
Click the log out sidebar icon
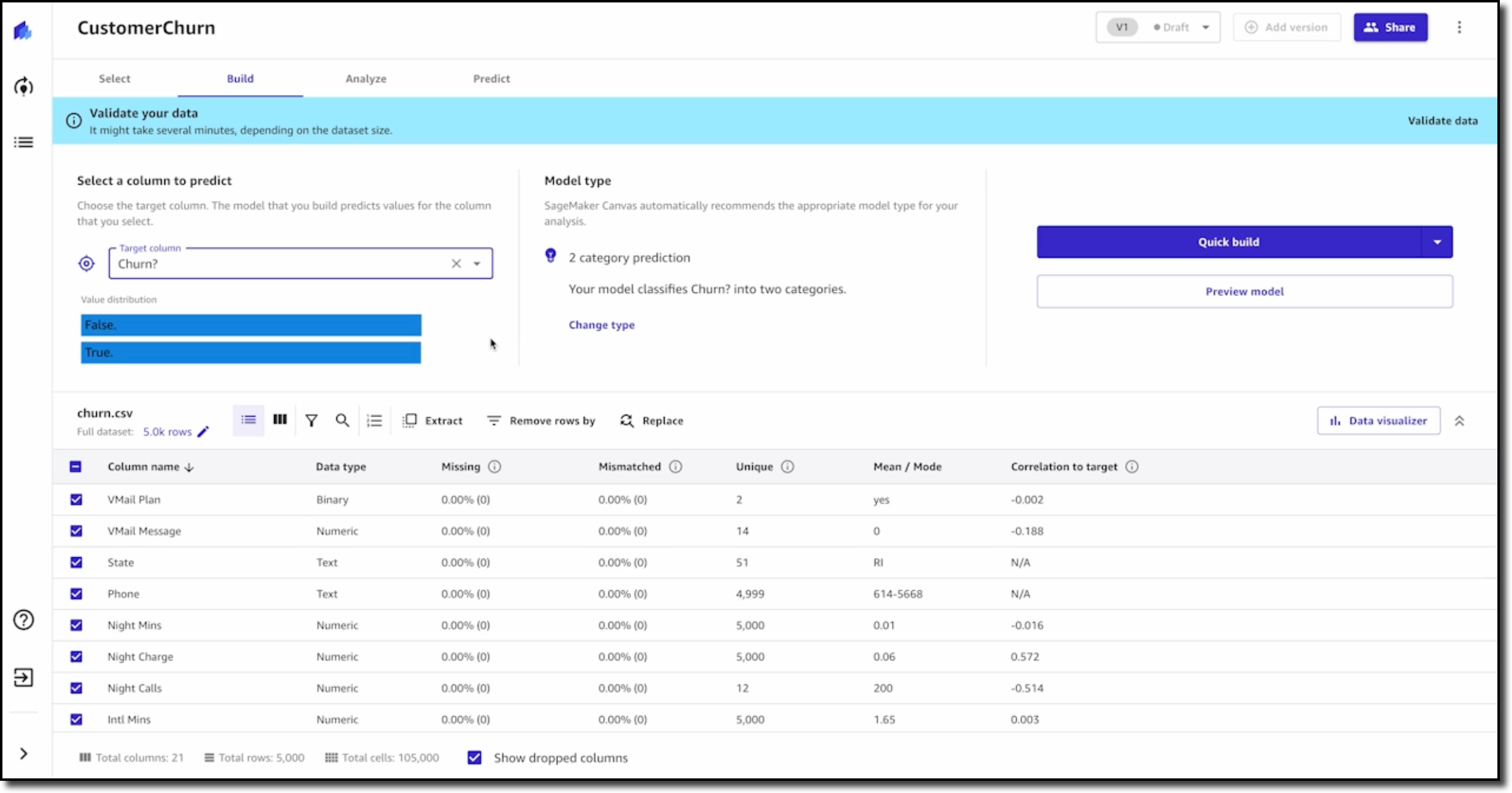pyautogui.click(x=24, y=677)
